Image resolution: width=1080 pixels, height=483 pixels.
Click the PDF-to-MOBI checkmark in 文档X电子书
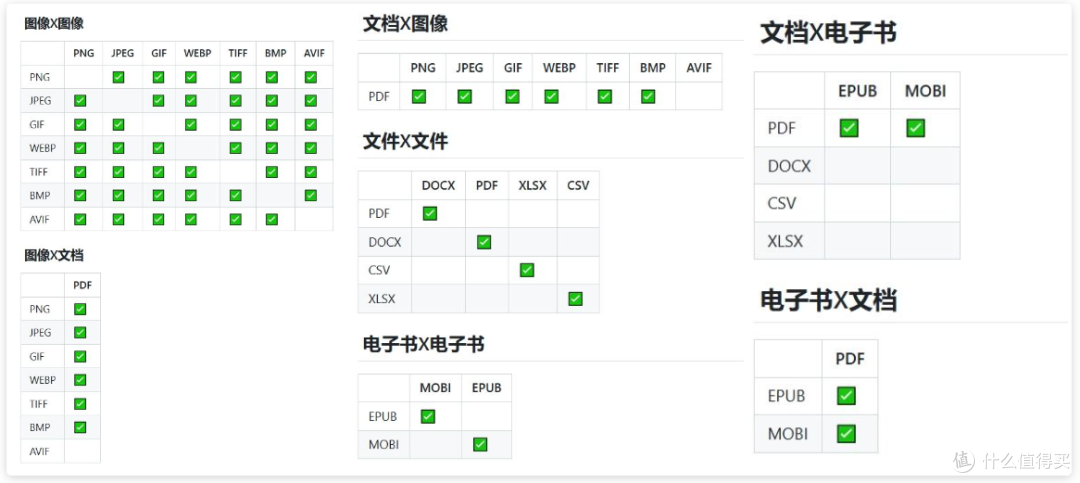click(915, 128)
